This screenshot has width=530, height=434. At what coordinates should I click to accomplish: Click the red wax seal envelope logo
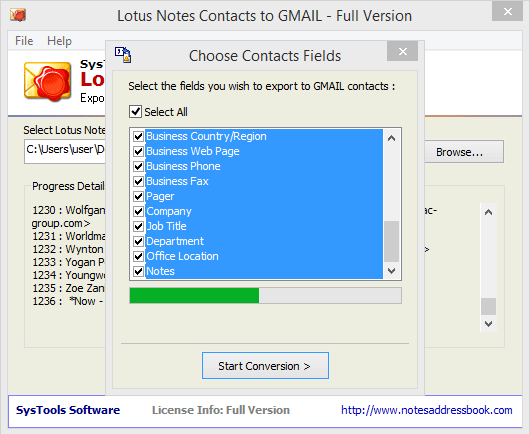tap(47, 81)
